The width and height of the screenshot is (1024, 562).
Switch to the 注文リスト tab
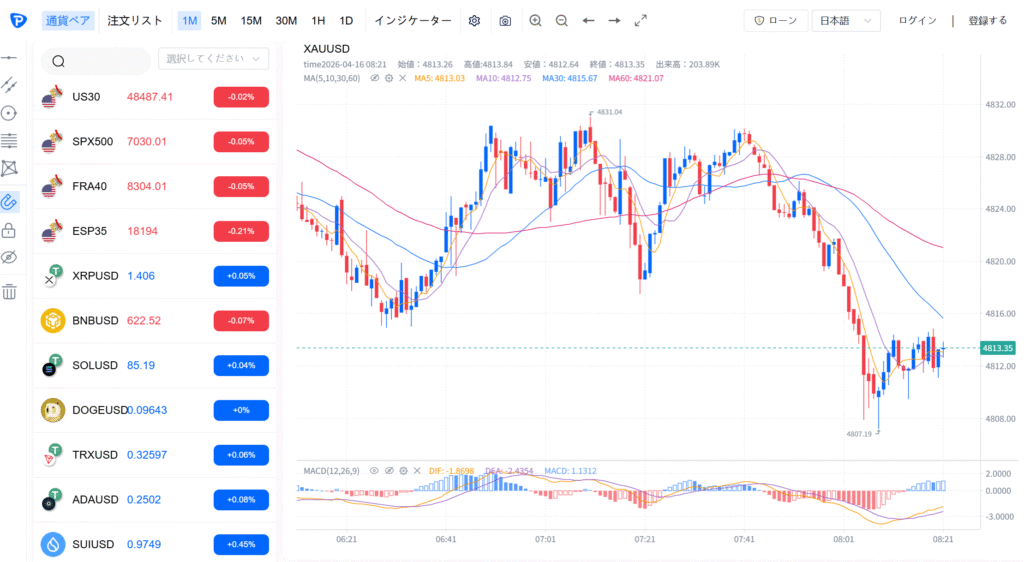coord(135,21)
